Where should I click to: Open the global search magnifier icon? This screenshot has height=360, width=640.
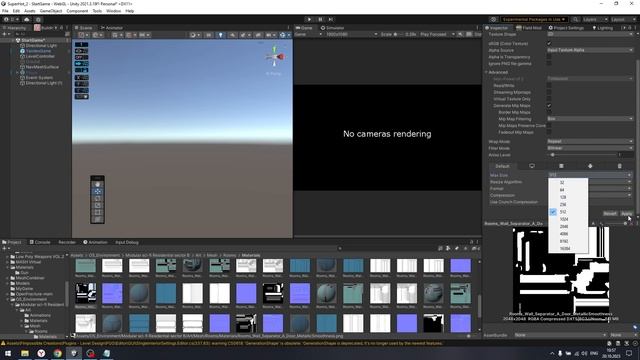pos(576,19)
